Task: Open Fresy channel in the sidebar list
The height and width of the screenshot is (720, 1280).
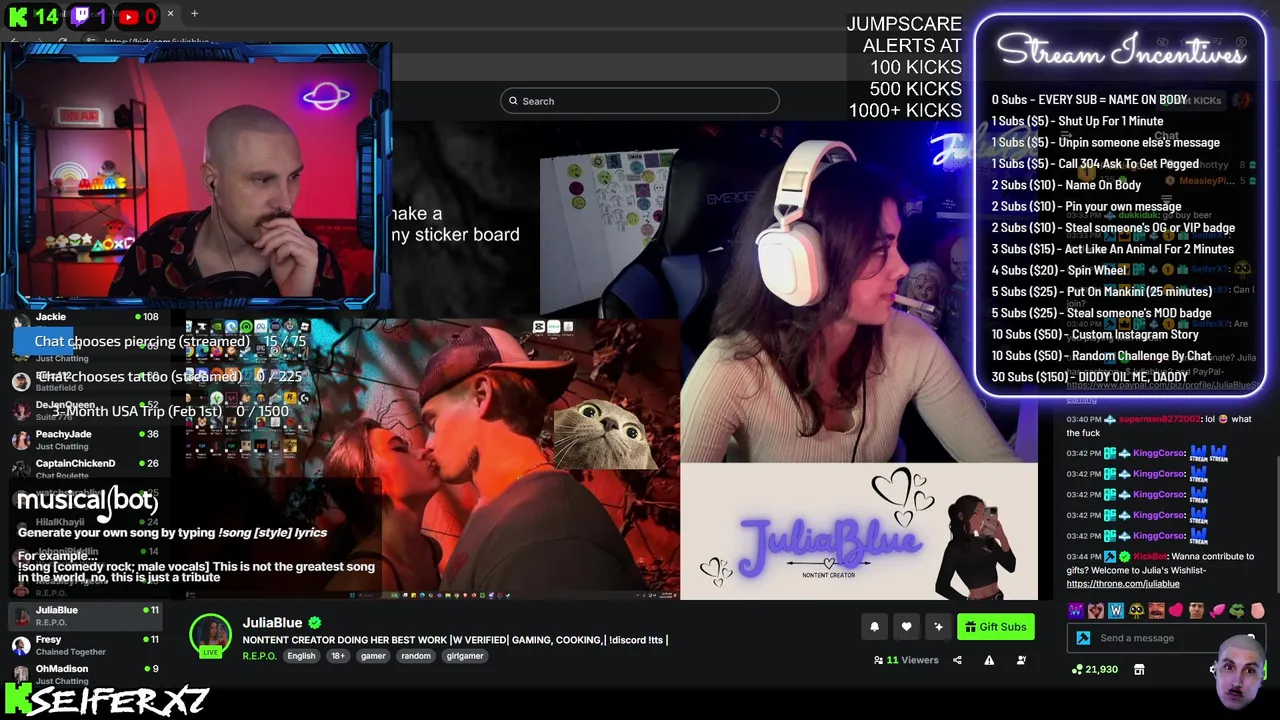Action: coord(85,645)
